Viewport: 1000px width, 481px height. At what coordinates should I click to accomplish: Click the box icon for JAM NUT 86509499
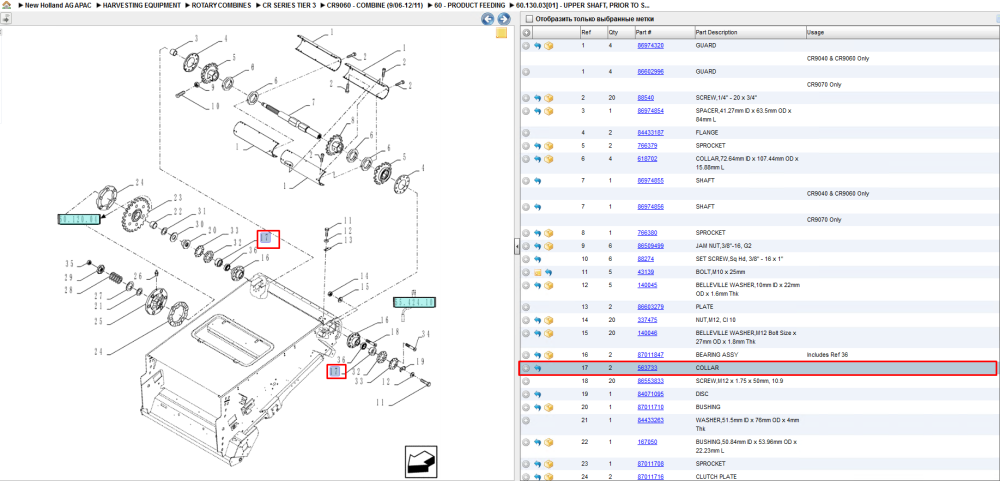tap(548, 246)
